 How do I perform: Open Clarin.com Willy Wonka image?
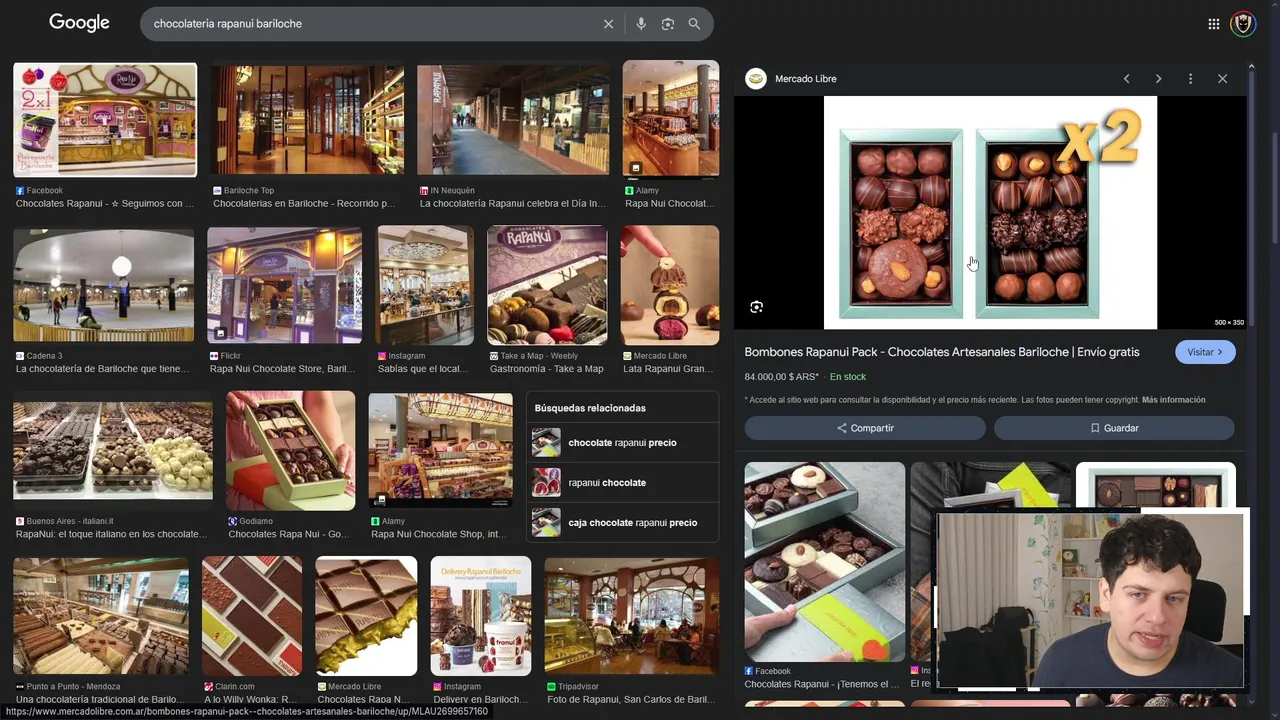252,616
